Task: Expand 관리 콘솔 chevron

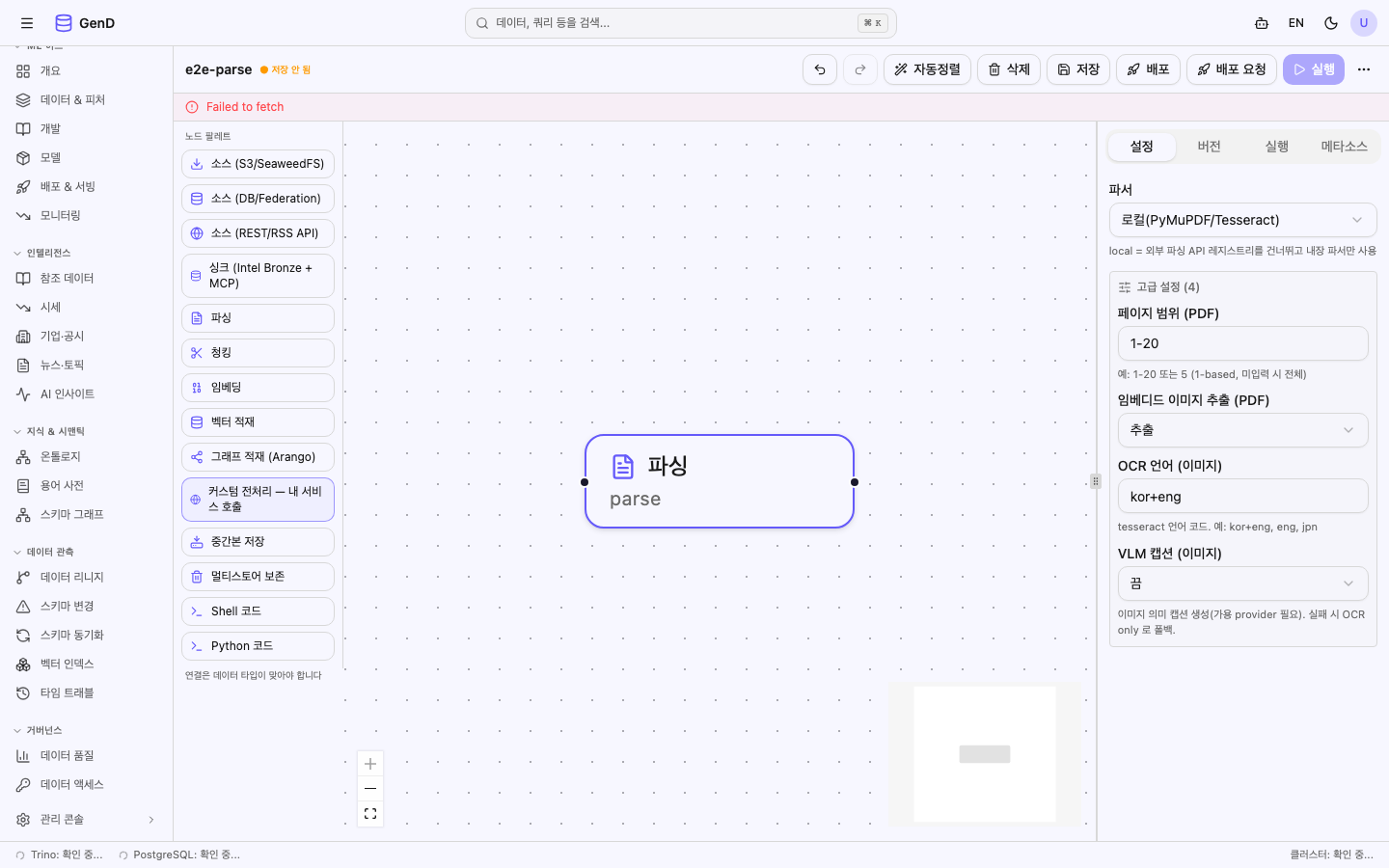Action: pos(151,820)
